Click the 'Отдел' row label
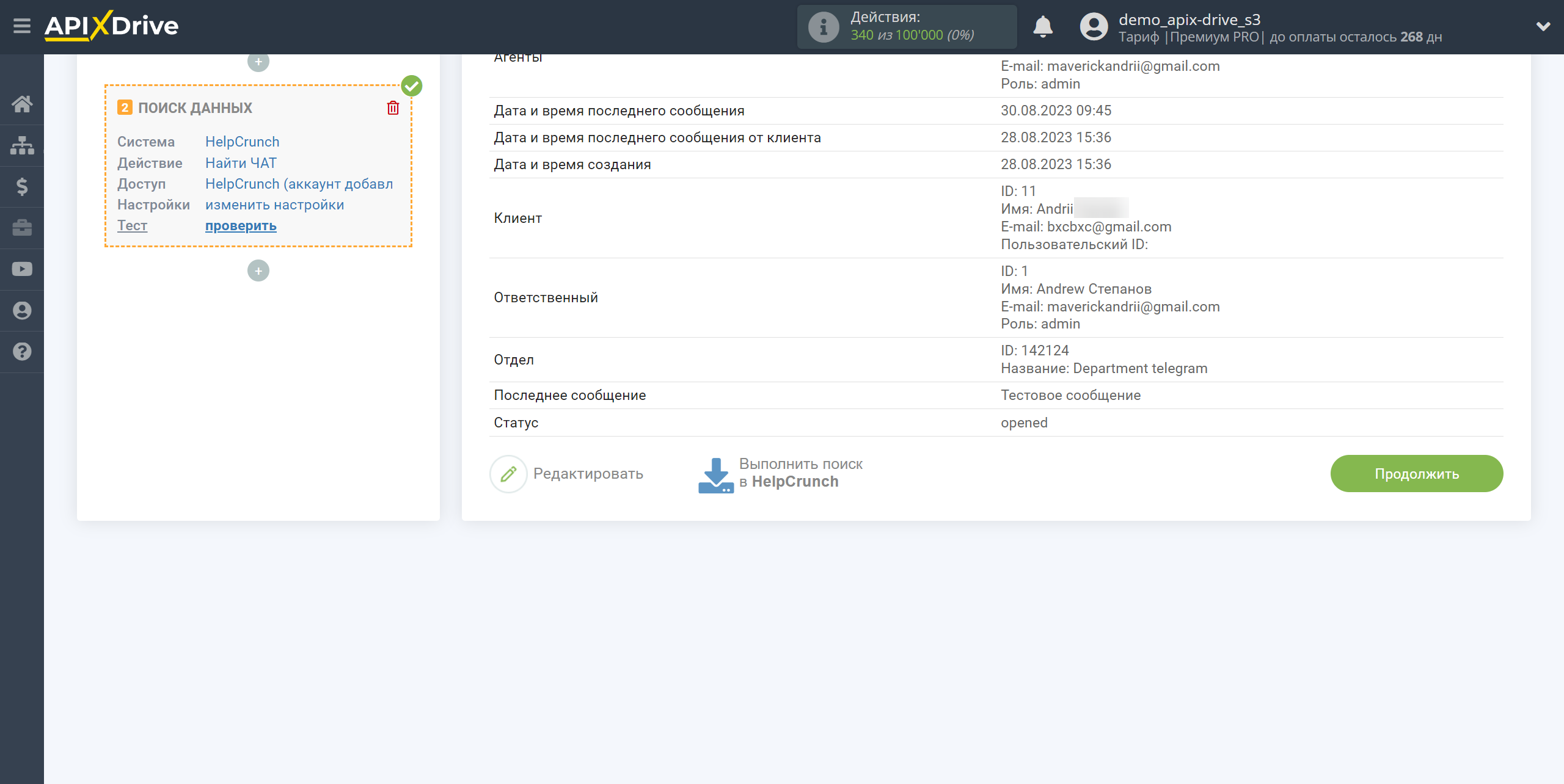The width and height of the screenshot is (1564, 784). pyautogui.click(x=513, y=360)
